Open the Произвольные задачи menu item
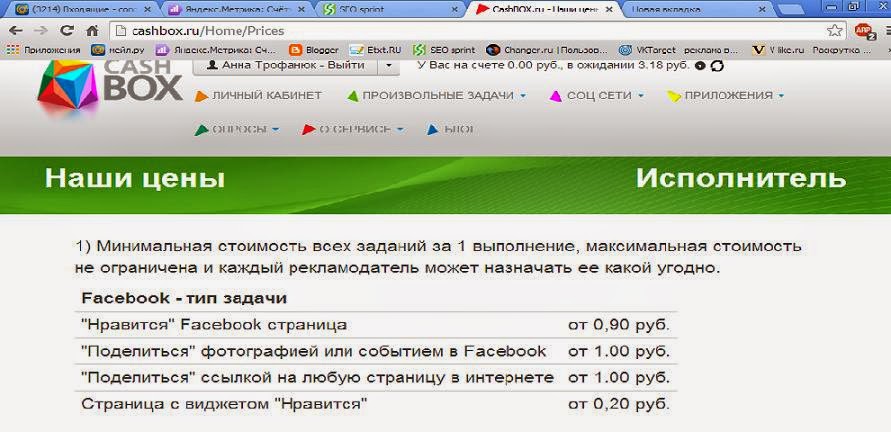Image resolution: width=891 pixels, height=432 pixels. [438, 95]
